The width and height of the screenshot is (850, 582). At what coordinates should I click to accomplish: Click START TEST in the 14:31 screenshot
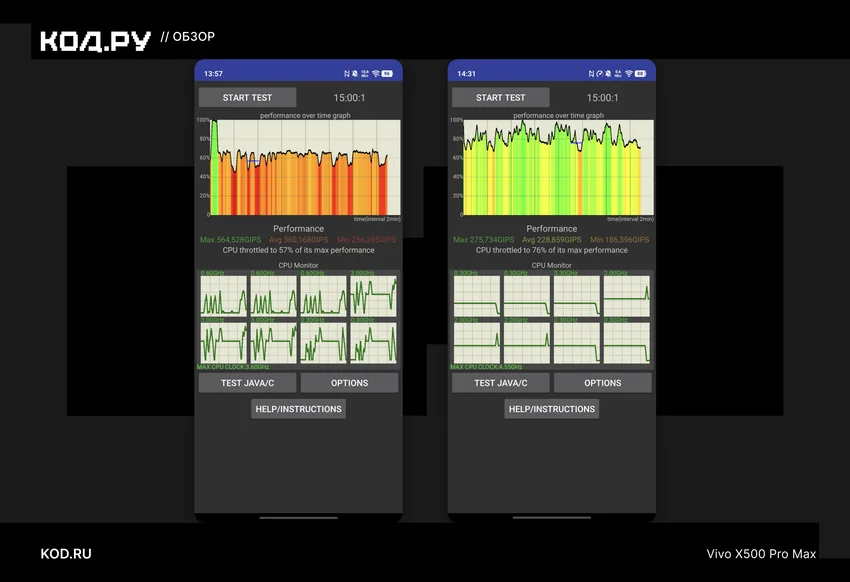[x=500, y=98]
